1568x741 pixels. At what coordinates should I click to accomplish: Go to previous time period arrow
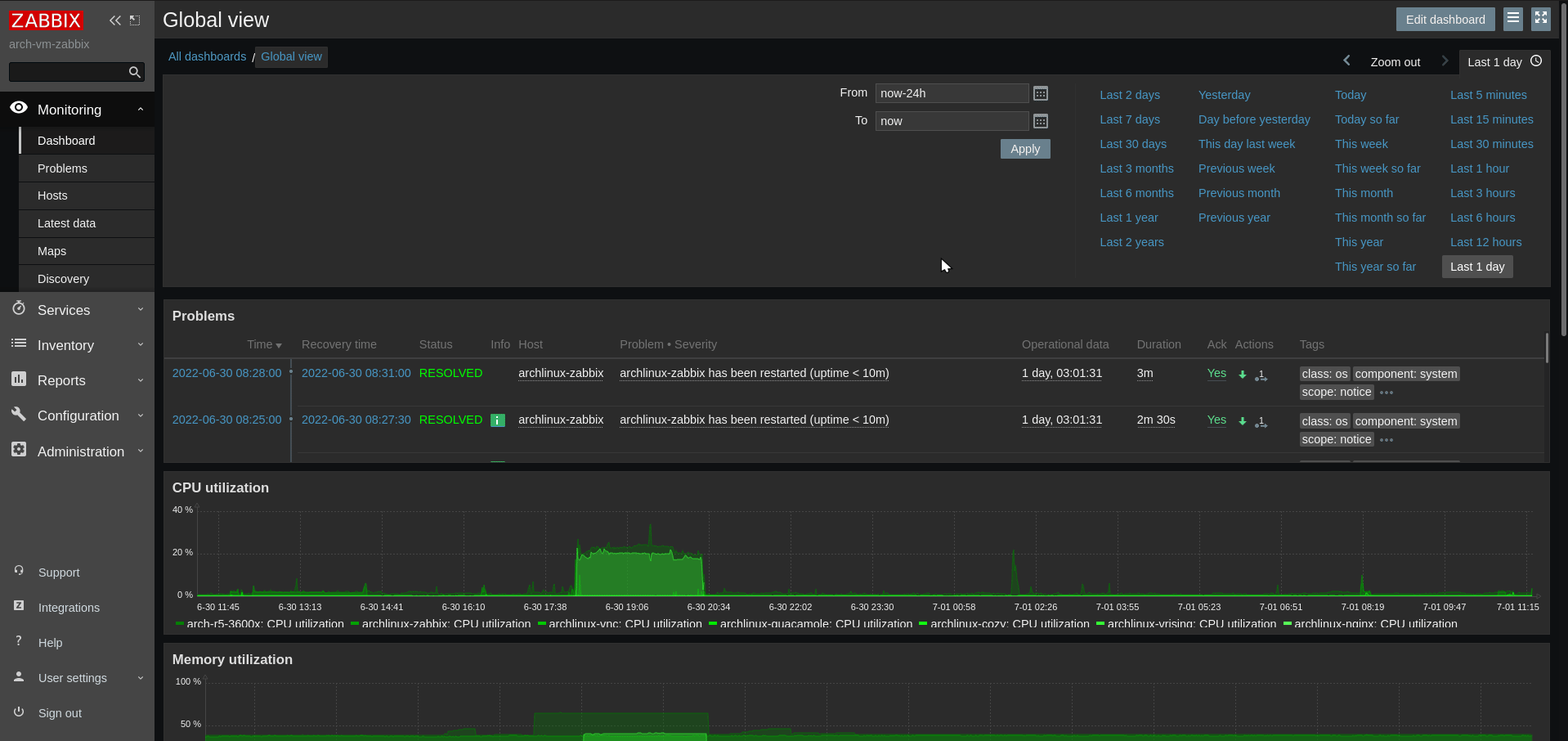1346,61
